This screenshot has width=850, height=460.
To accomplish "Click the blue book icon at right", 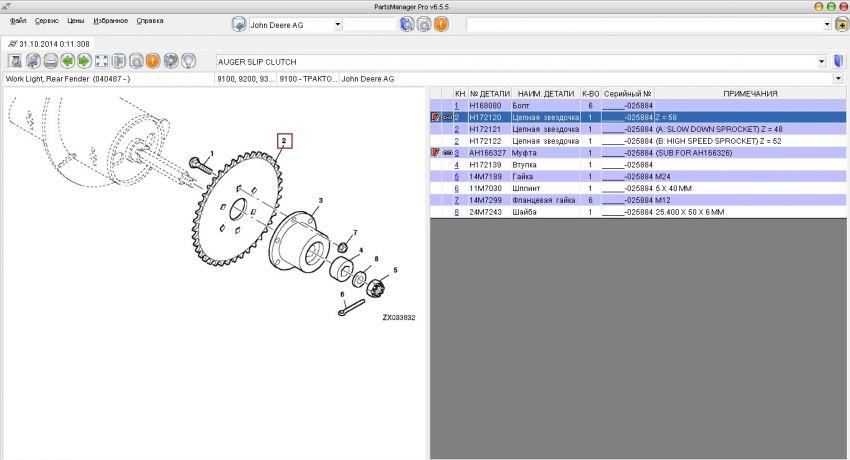I will click(838, 61).
